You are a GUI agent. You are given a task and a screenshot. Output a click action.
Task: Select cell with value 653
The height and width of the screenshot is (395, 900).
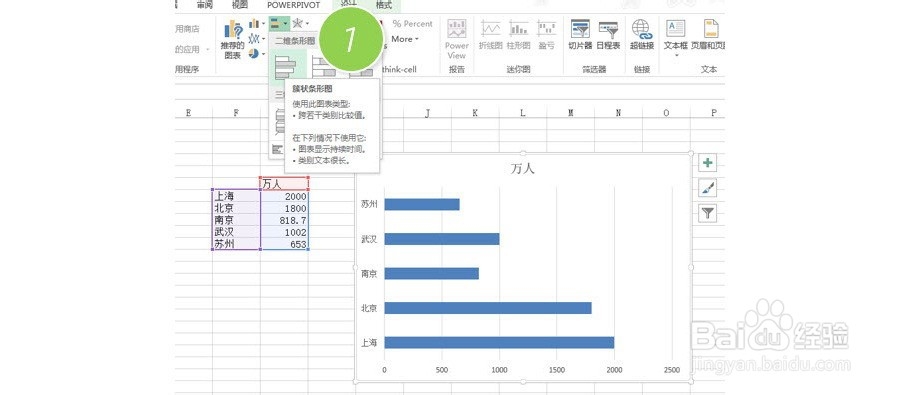click(x=285, y=244)
